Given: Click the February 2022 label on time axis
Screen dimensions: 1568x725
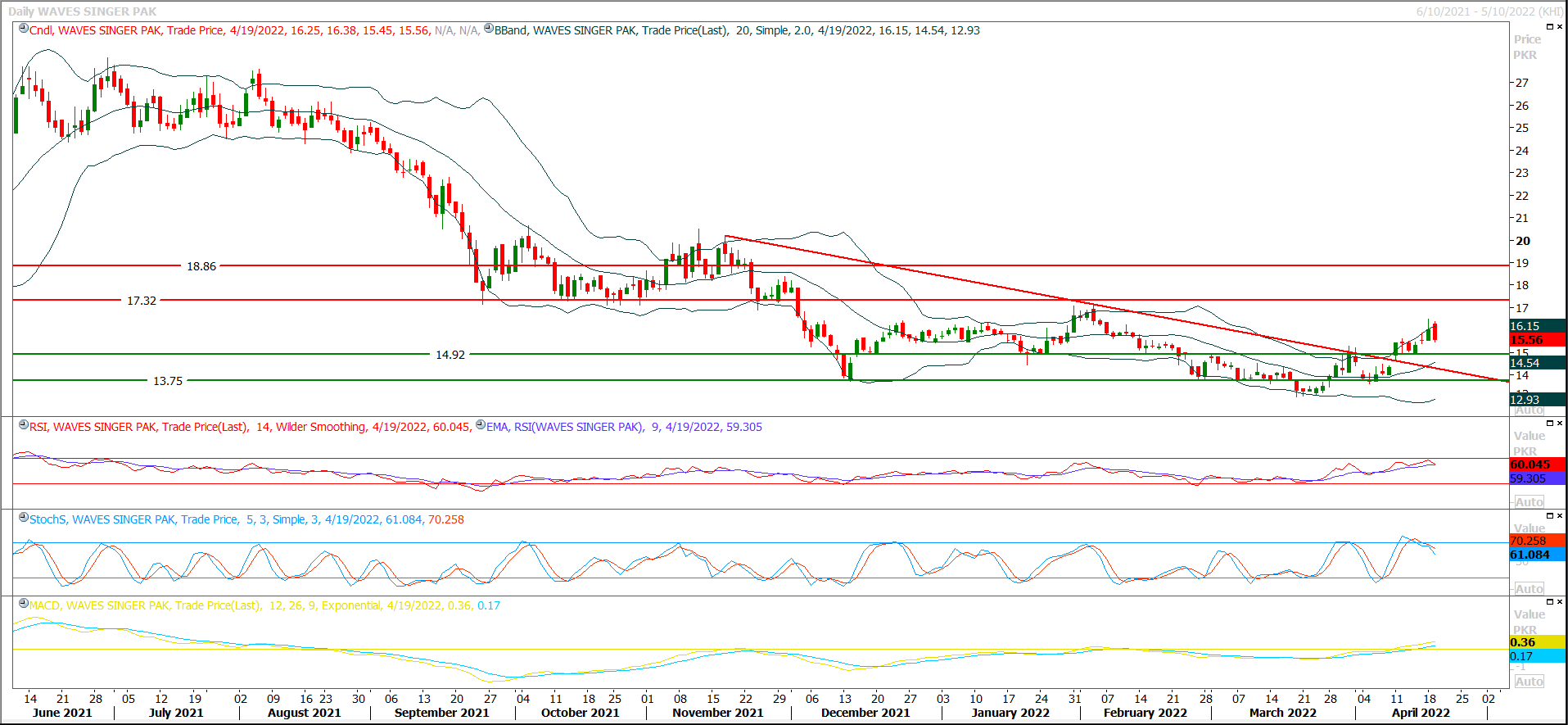Looking at the screenshot, I should 1145,713.
